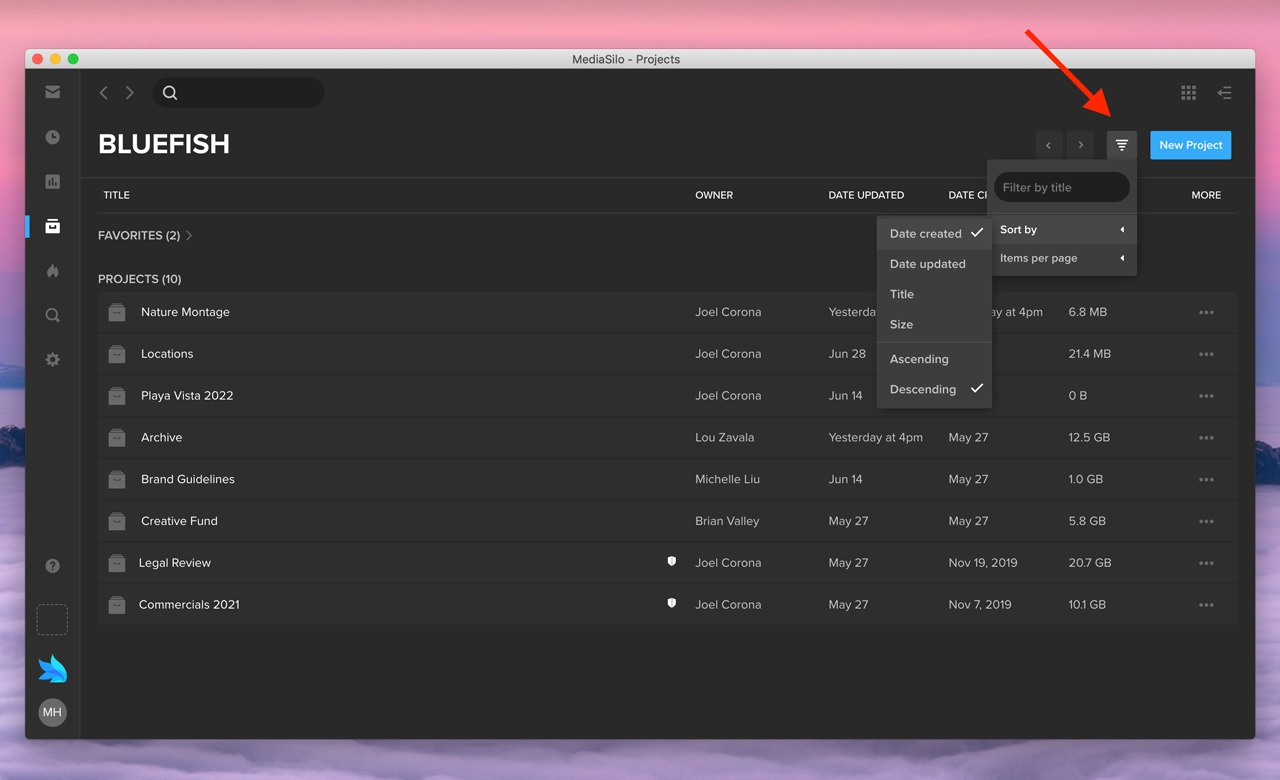Open more options for Playa Vista 2022
The image size is (1280, 780).
click(x=1206, y=396)
